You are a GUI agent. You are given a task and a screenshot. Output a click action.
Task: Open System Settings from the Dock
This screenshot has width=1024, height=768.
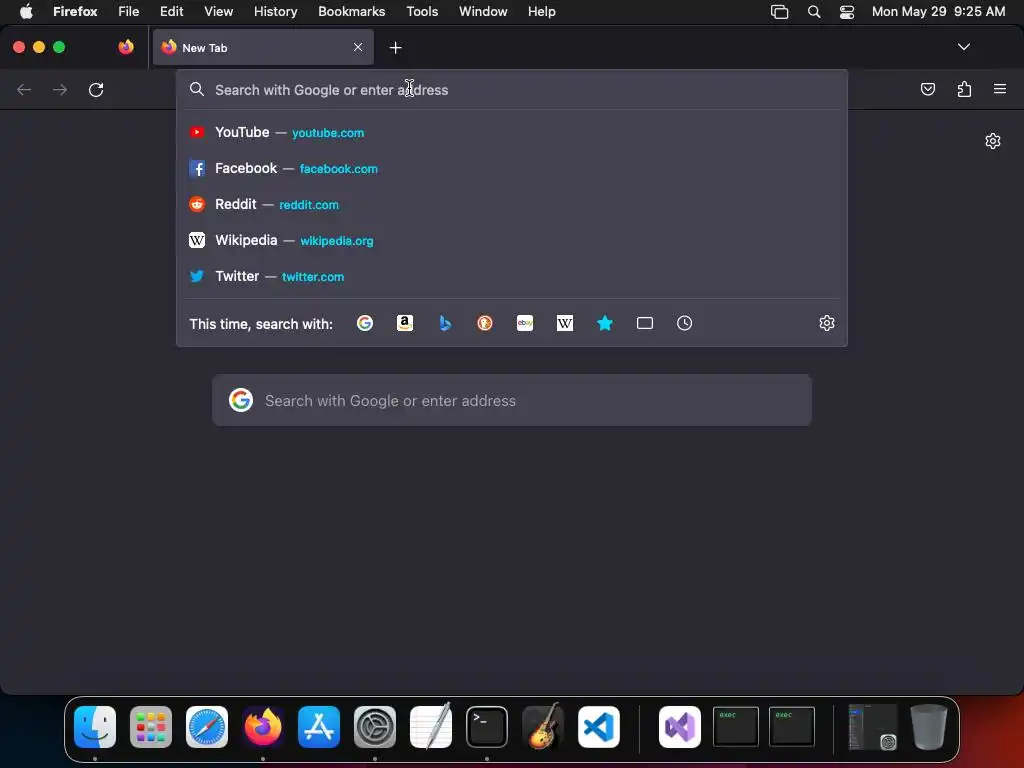click(375, 727)
